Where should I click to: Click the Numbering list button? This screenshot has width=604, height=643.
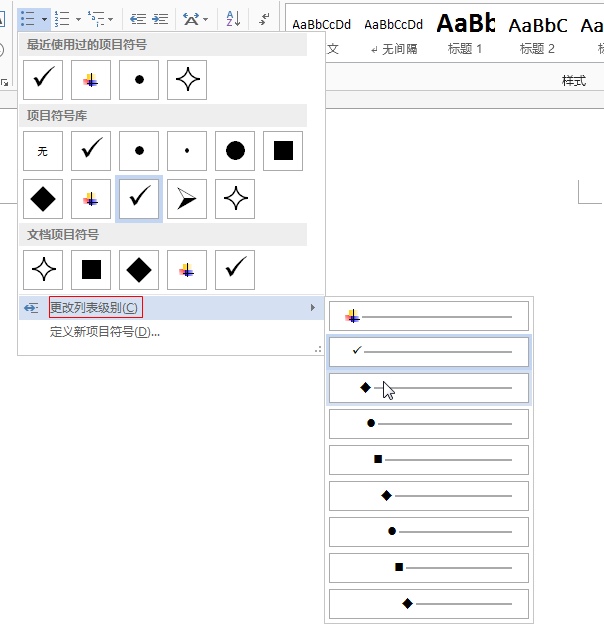click(62, 19)
